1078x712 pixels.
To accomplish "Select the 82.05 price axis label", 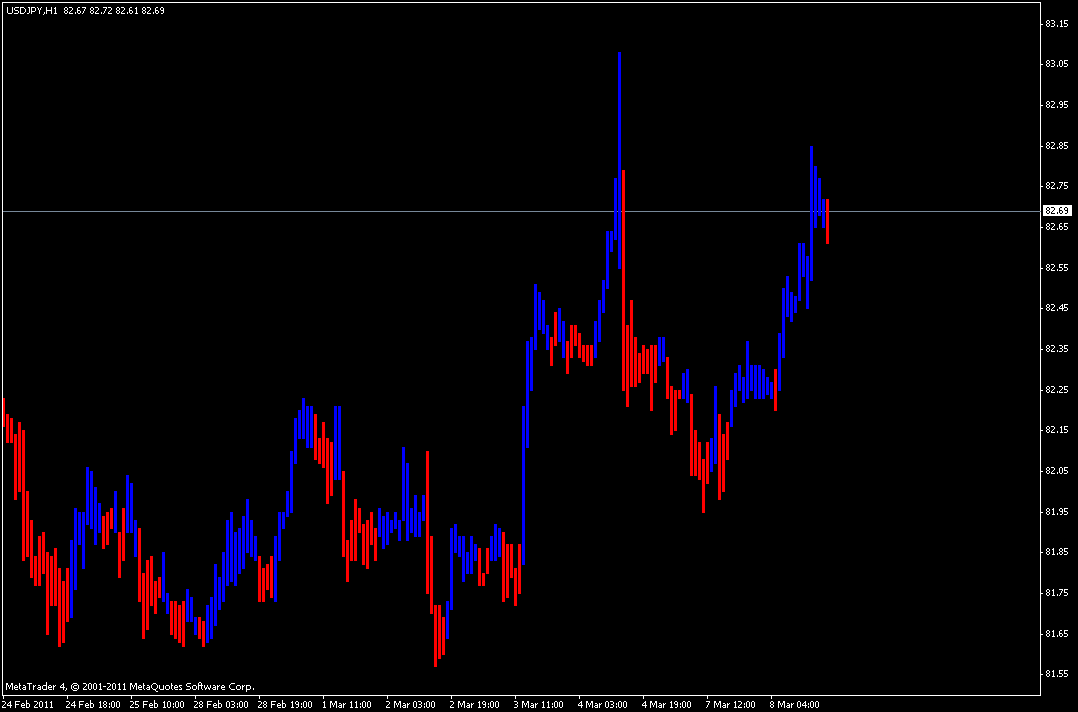I will (x=1056, y=470).
